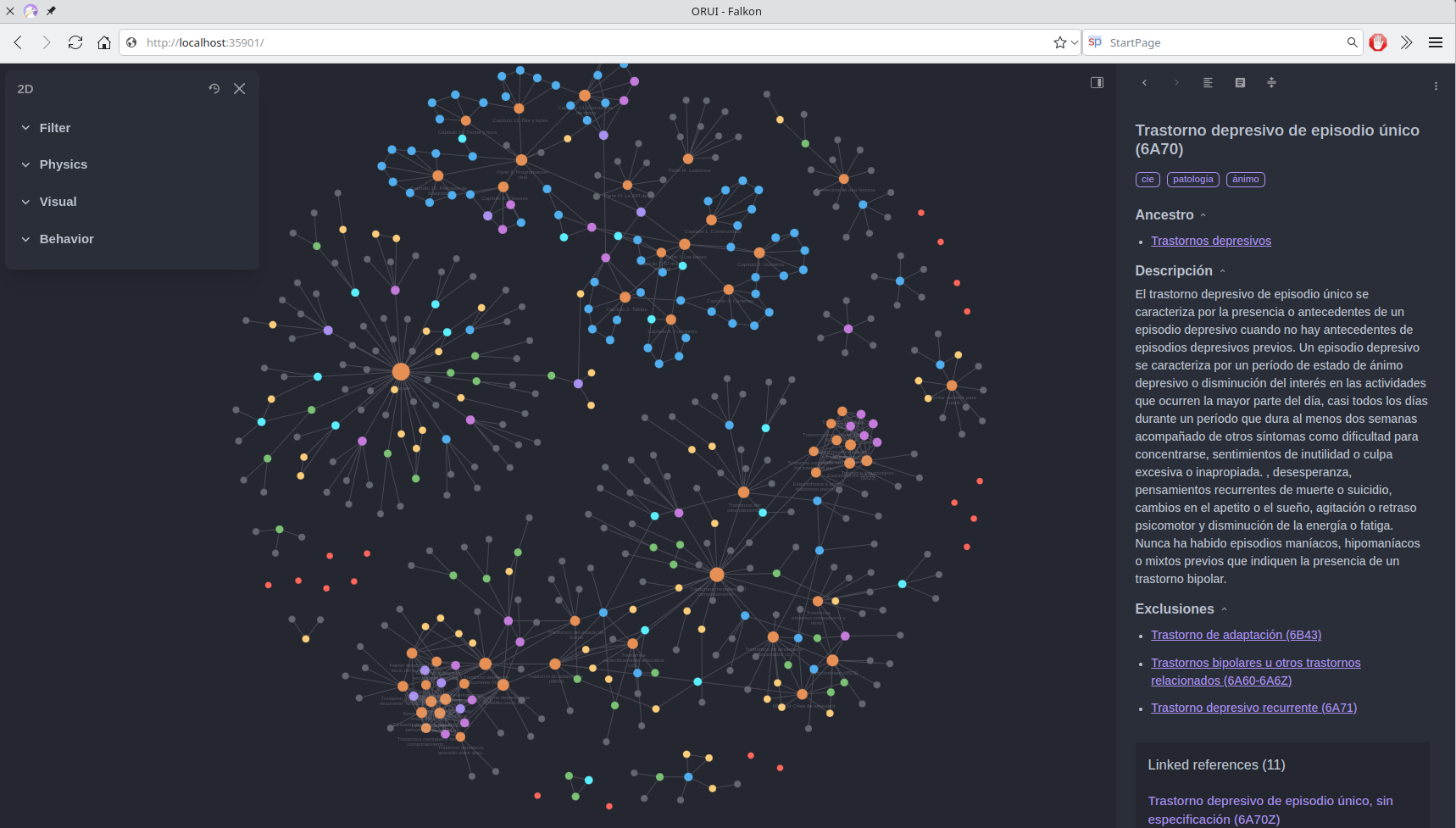The height and width of the screenshot is (828, 1456).
Task: Reload the page in Falkon
Action: (x=75, y=42)
